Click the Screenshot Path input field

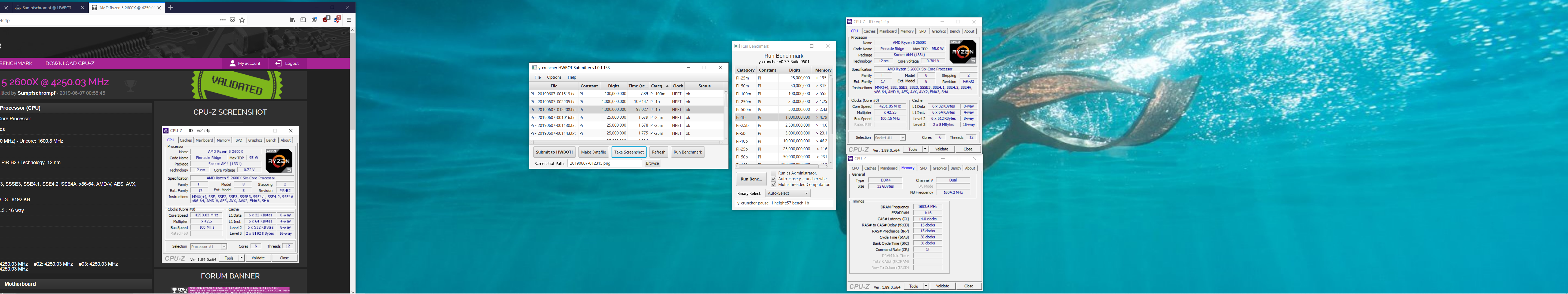(604, 163)
